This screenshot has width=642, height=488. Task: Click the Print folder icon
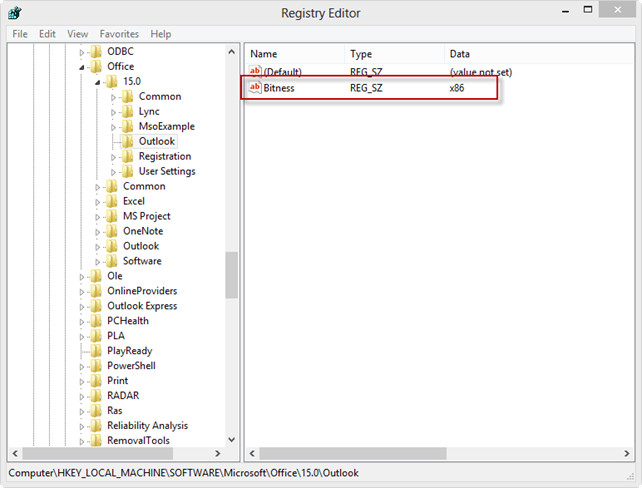point(96,381)
